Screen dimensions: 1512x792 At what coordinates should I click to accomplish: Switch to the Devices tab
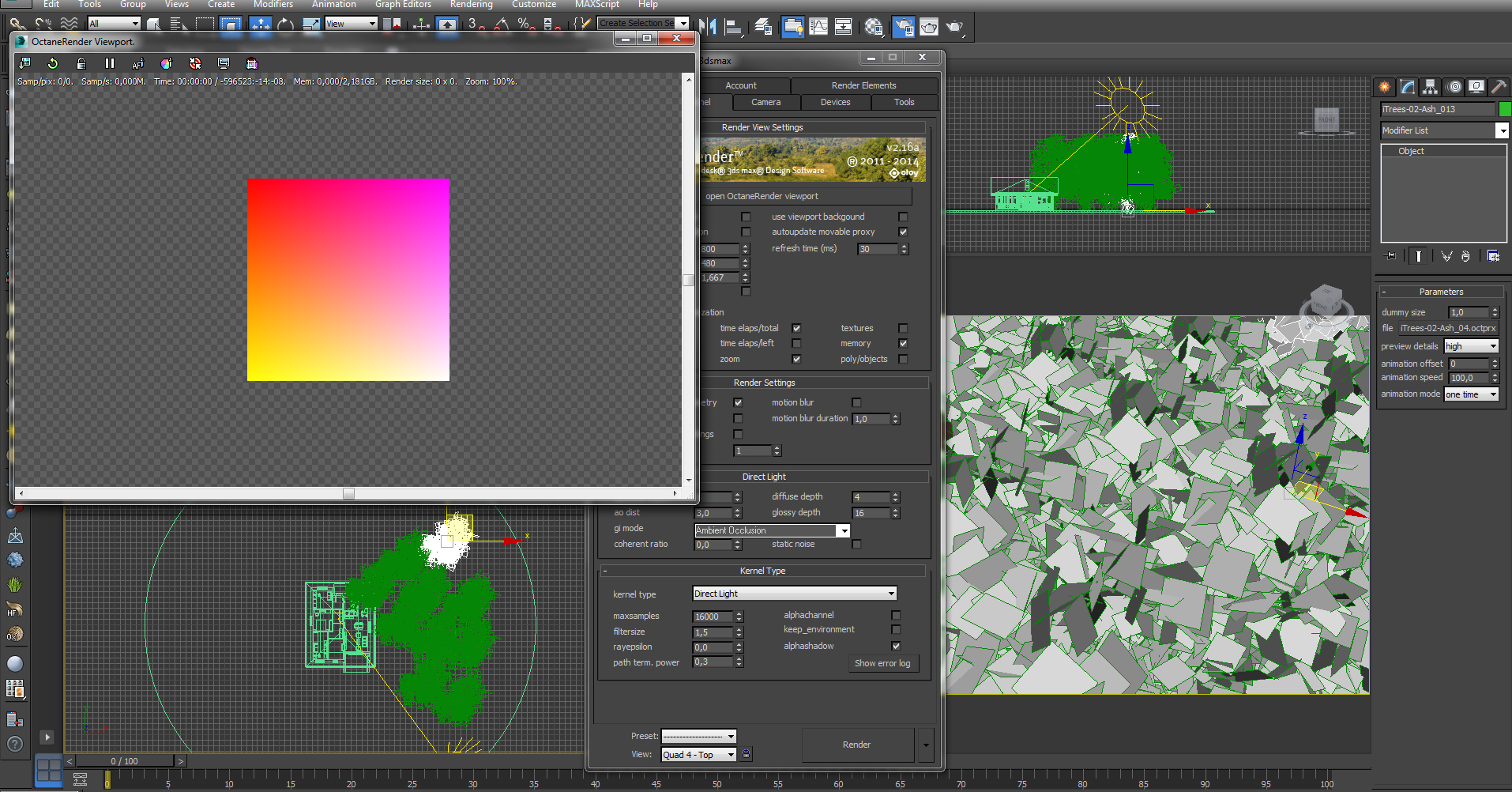point(835,102)
